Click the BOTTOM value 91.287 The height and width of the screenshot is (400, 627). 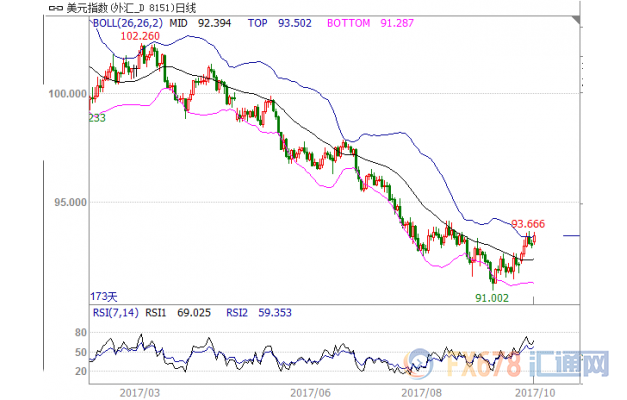pos(397,23)
